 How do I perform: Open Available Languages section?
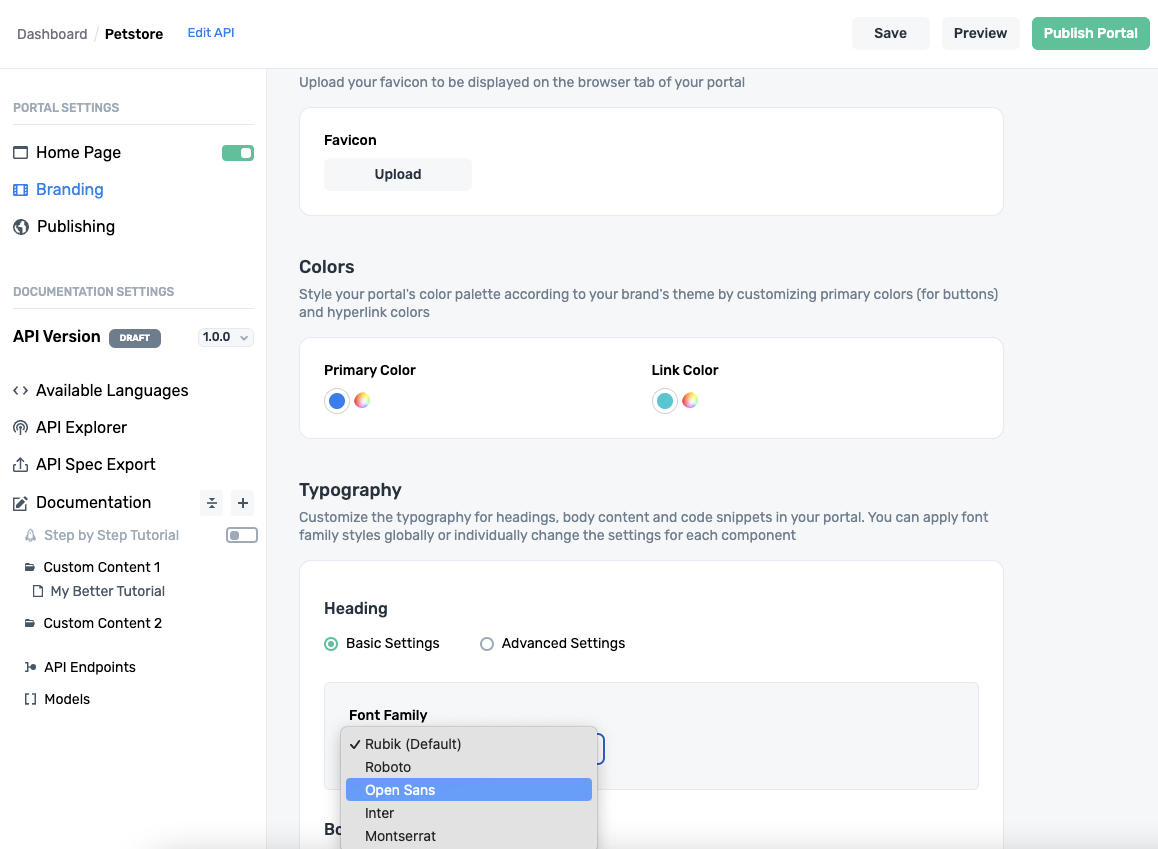click(112, 391)
